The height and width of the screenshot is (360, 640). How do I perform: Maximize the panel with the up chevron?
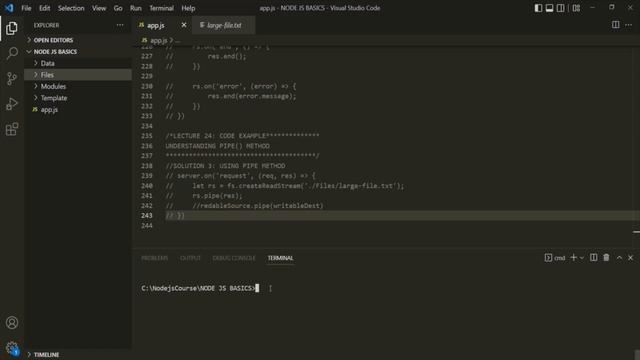[x=619, y=258]
